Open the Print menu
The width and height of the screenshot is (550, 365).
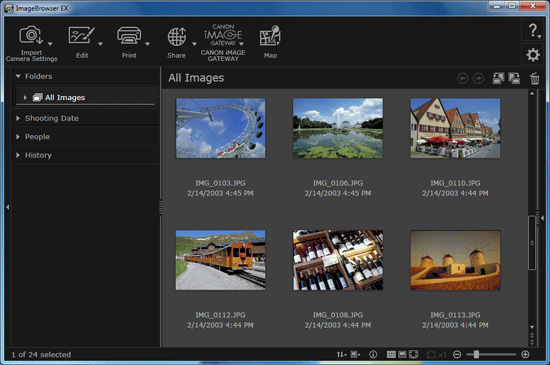(x=129, y=41)
